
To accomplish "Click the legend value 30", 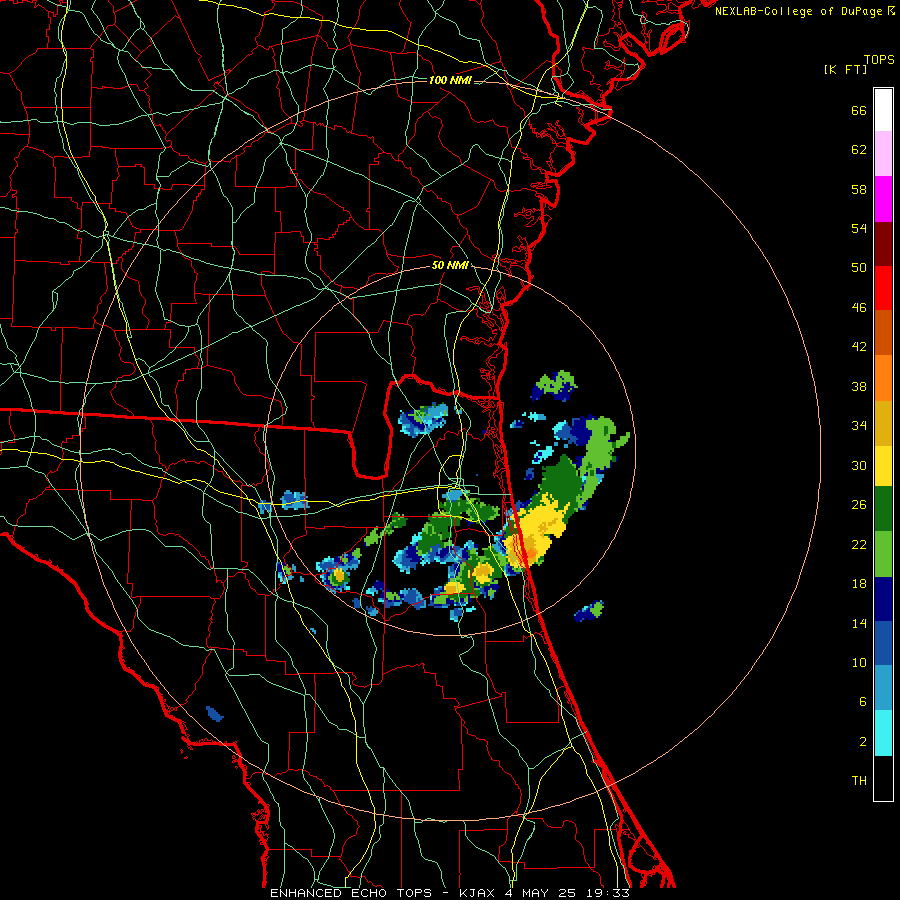I will pos(859,465).
